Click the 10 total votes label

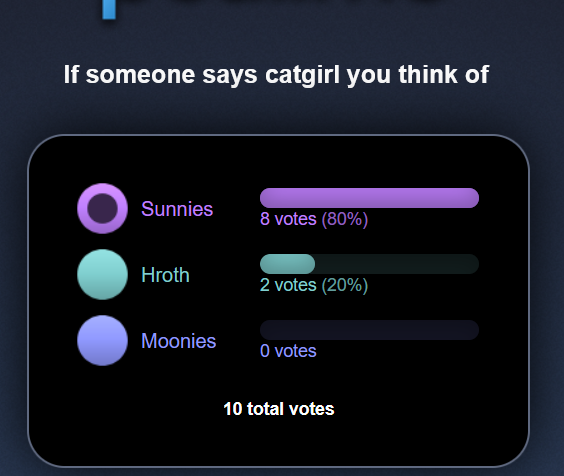tap(279, 409)
